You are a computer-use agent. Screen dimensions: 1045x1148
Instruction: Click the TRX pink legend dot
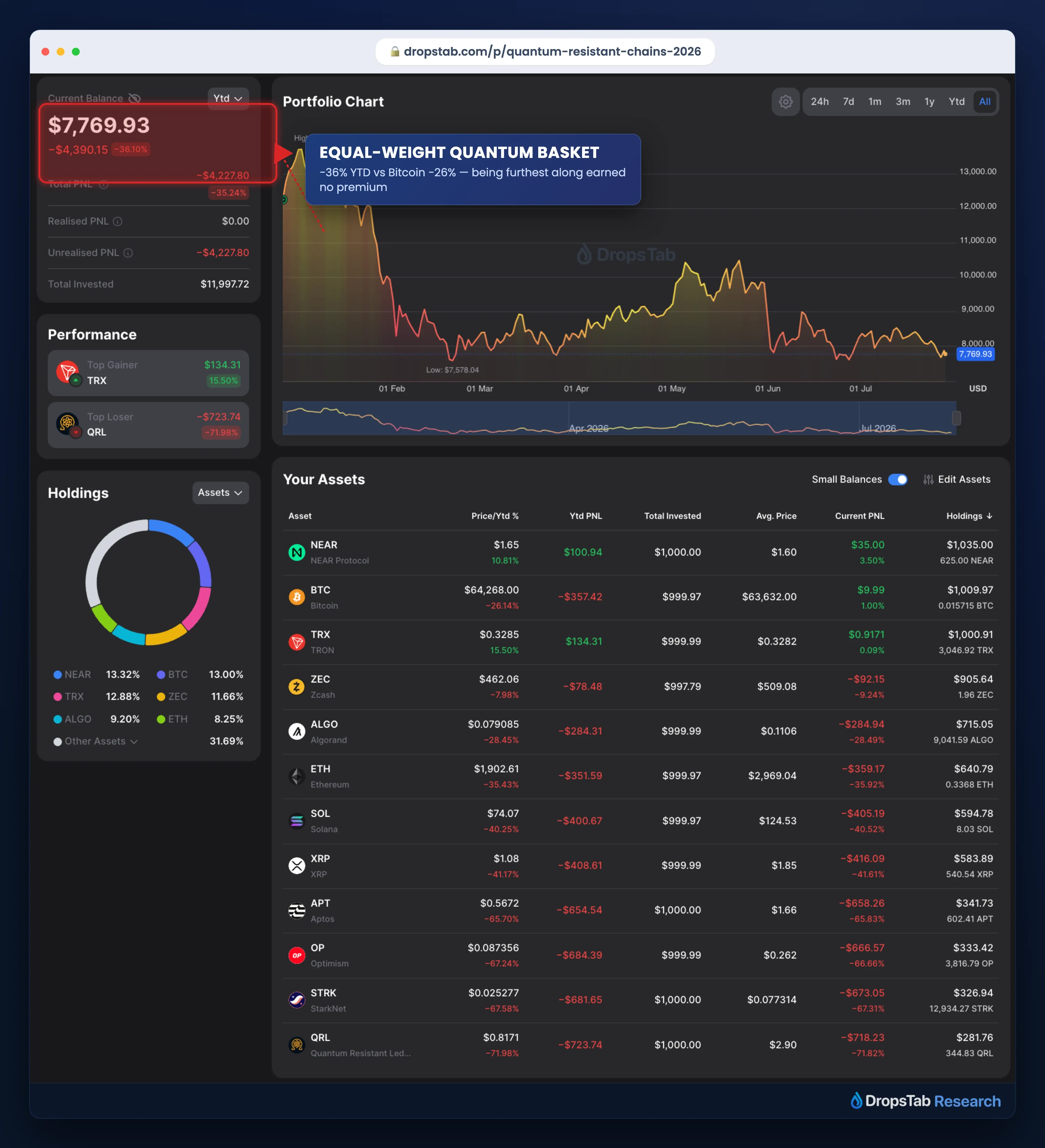pos(57,697)
